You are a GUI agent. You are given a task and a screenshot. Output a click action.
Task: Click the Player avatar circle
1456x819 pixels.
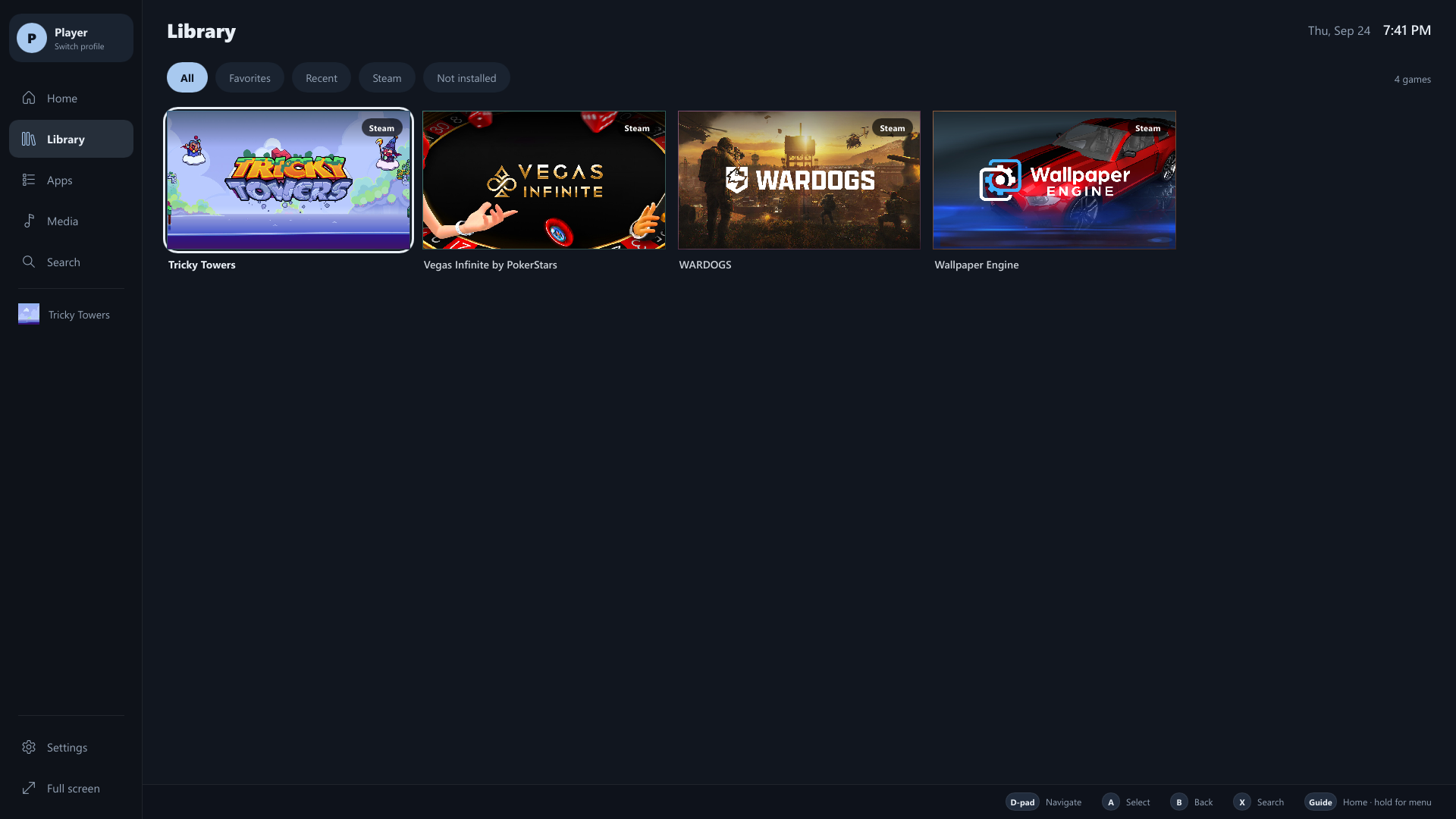point(32,38)
